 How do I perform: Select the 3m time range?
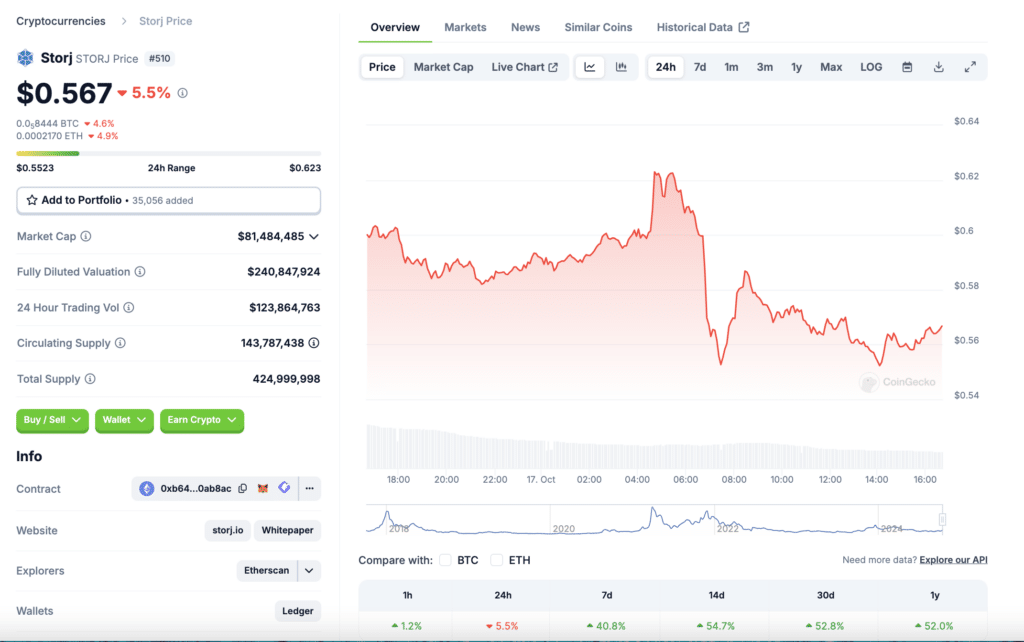[765, 67]
